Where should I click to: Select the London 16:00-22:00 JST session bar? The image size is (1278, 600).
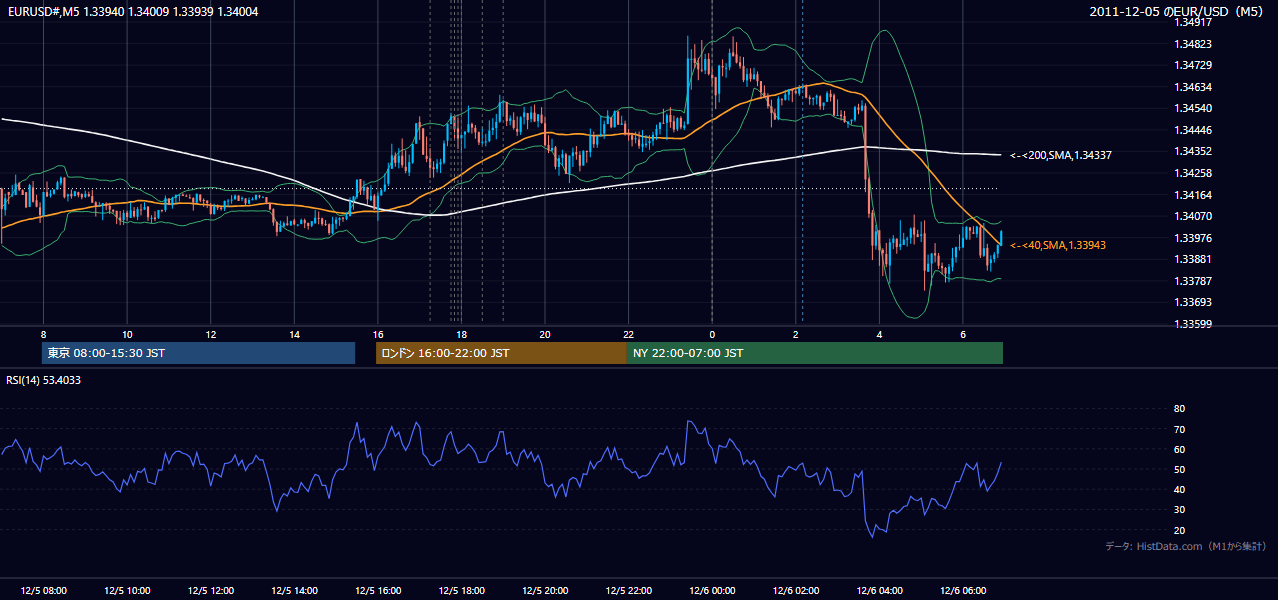(x=501, y=353)
